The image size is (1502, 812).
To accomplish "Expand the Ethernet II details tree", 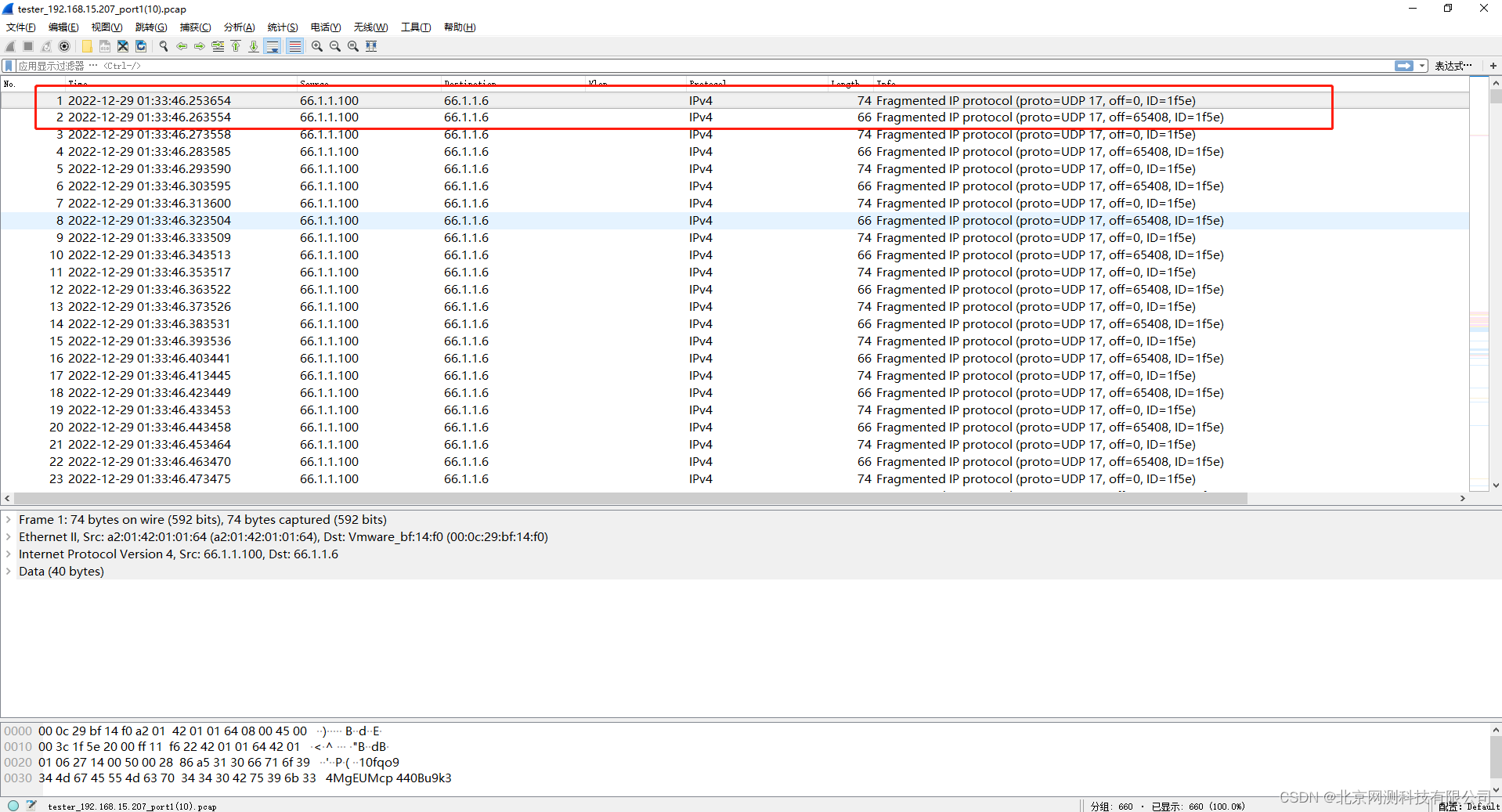I will pyautogui.click(x=8, y=537).
